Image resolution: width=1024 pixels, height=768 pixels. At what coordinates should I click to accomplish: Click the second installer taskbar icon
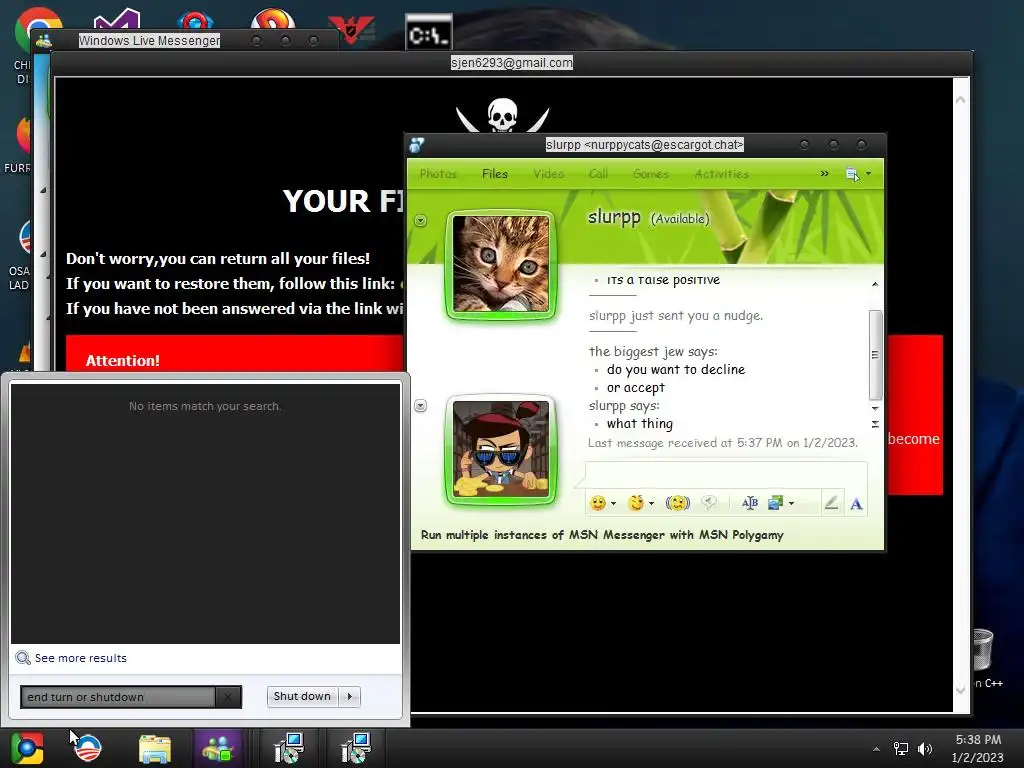[355, 748]
